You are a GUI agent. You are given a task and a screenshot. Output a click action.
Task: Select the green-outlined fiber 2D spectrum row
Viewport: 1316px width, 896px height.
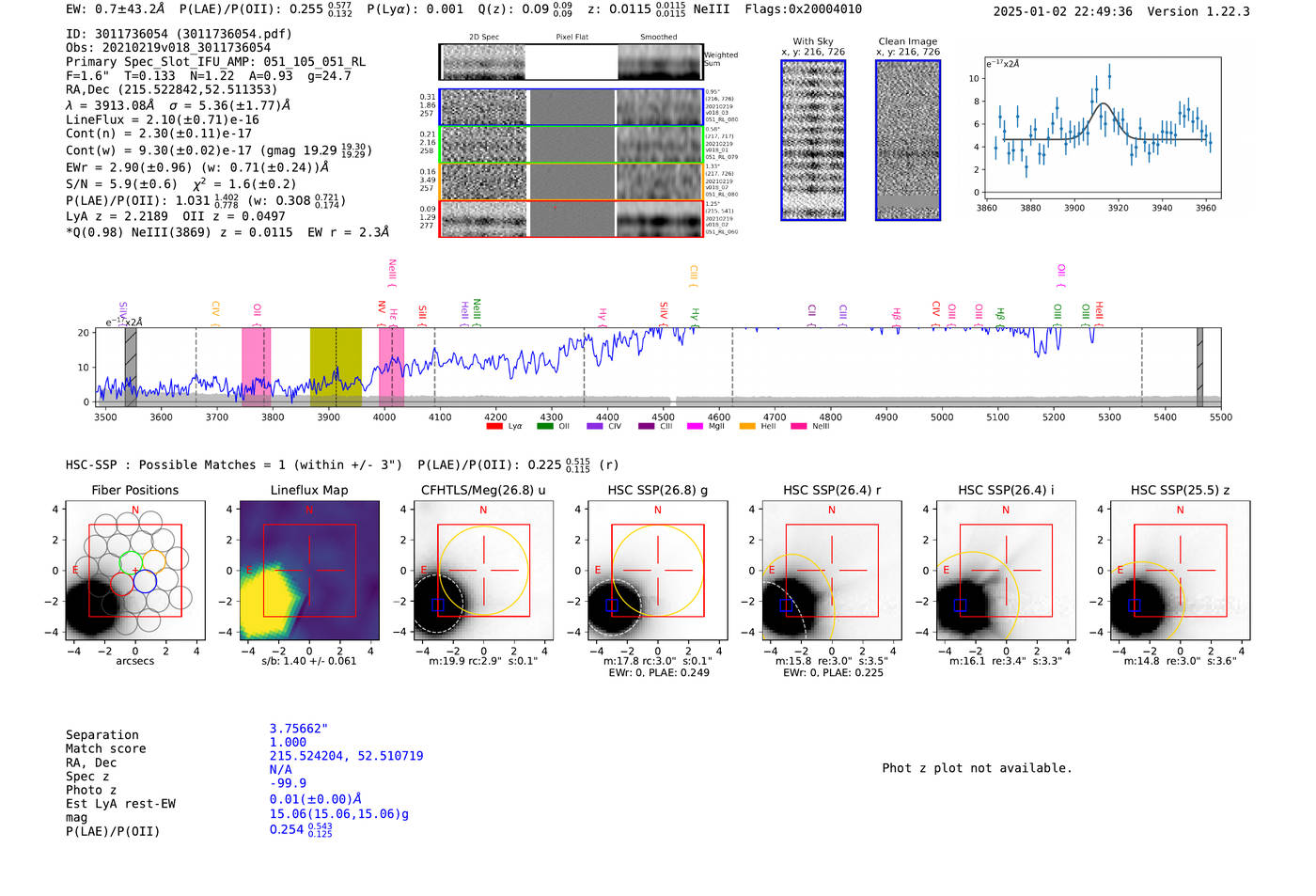point(572,145)
